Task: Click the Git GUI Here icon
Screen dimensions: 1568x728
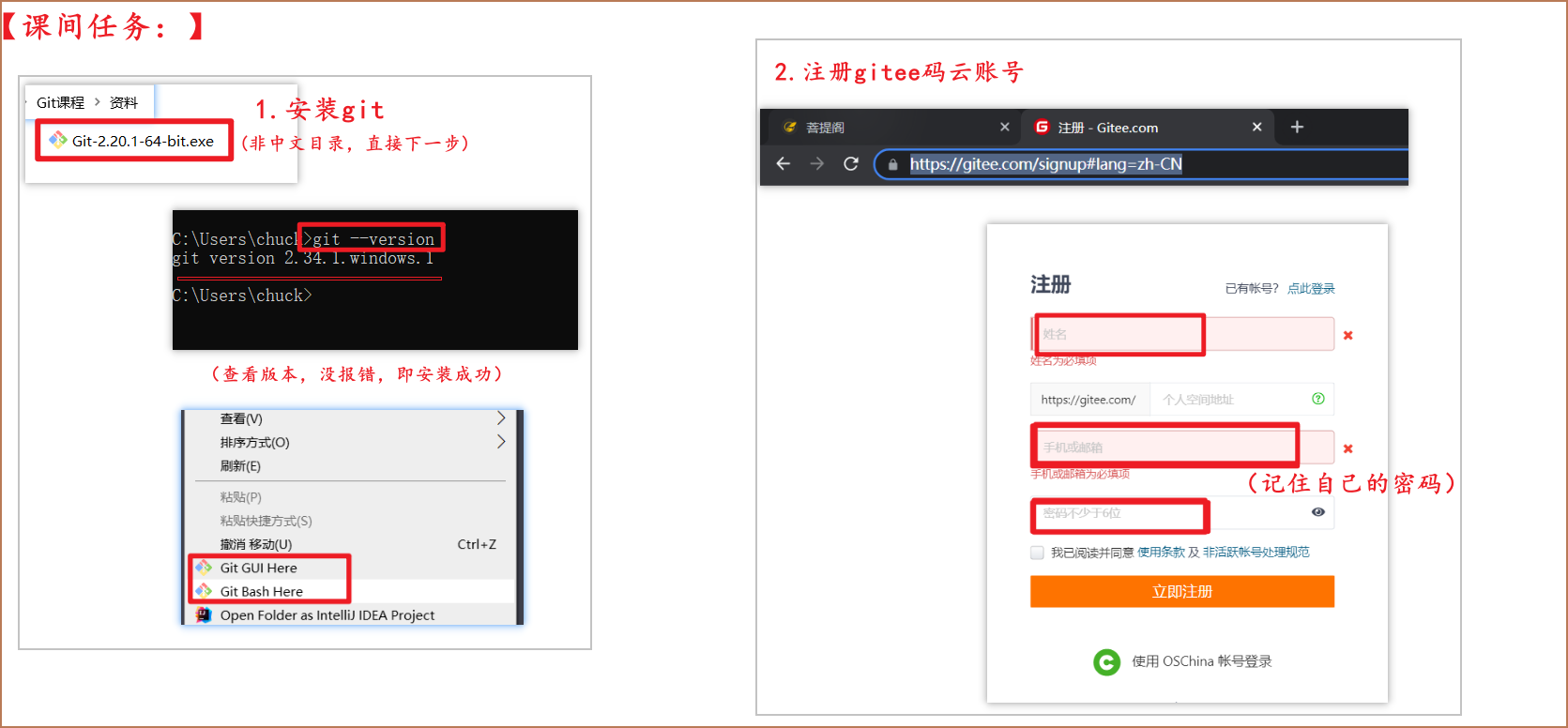Action: (204, 567)
